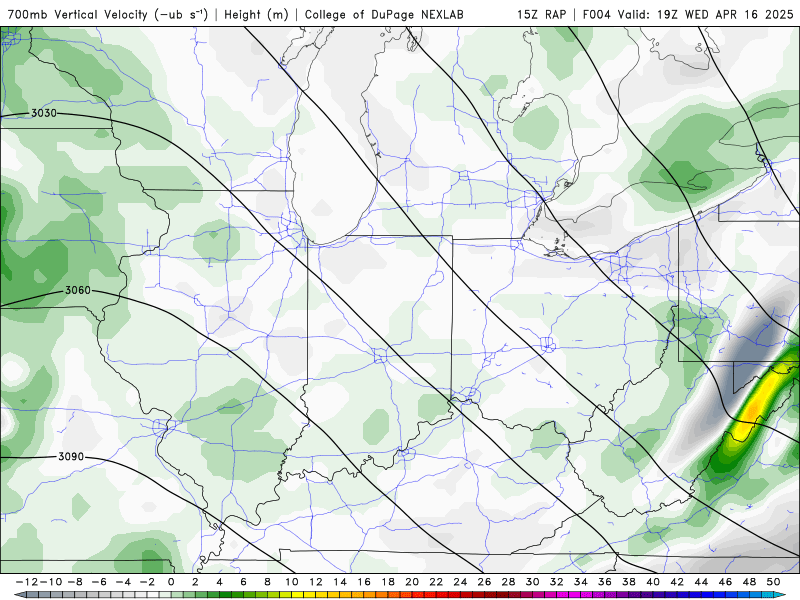
Task: Click the -10 value on the color scale
Action: [51, 582]
